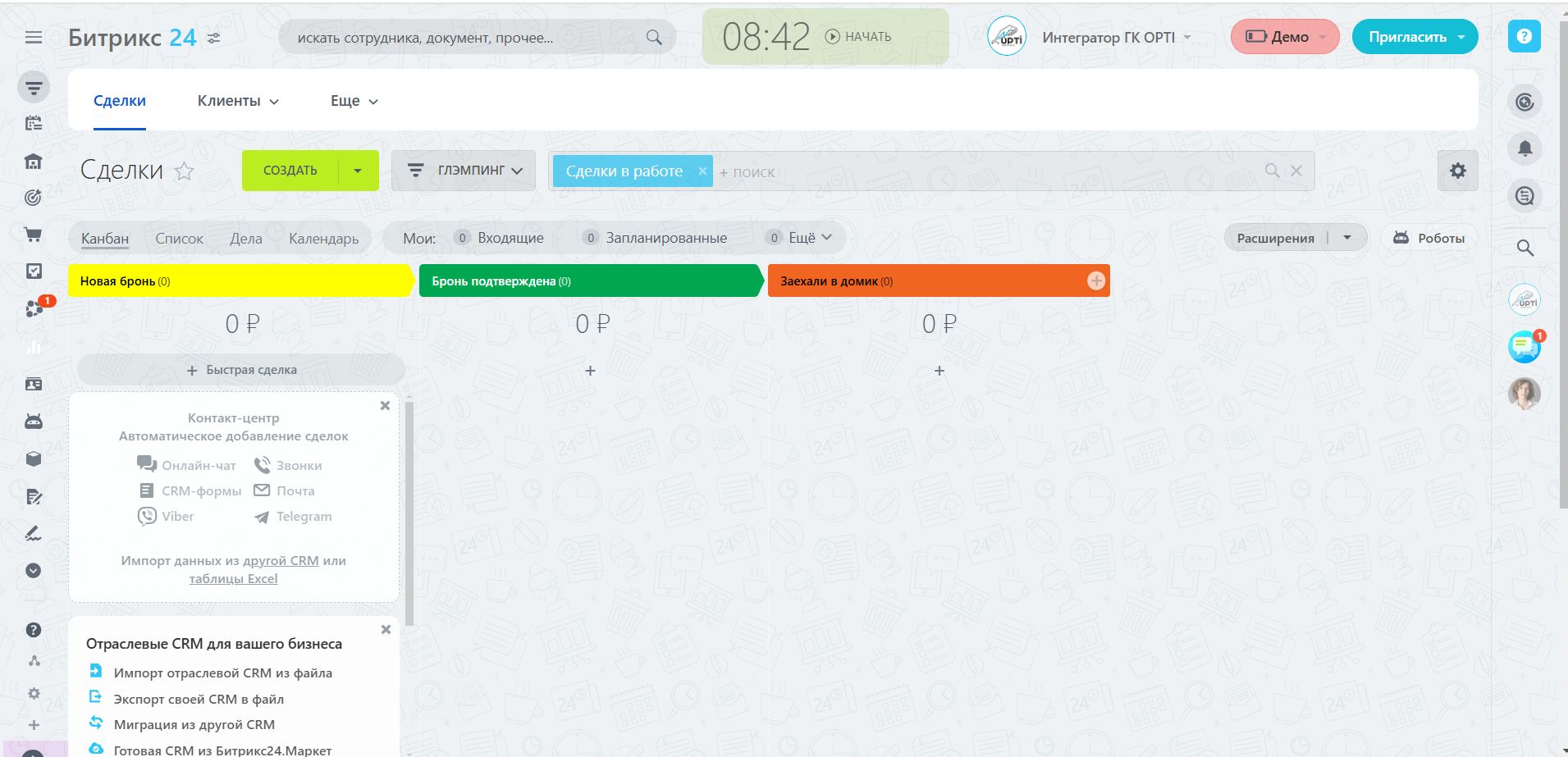Screen dimensions: 1568x757
Task: Expand the Демо button dropdown arrow
Action: (x=1323, y=38)
